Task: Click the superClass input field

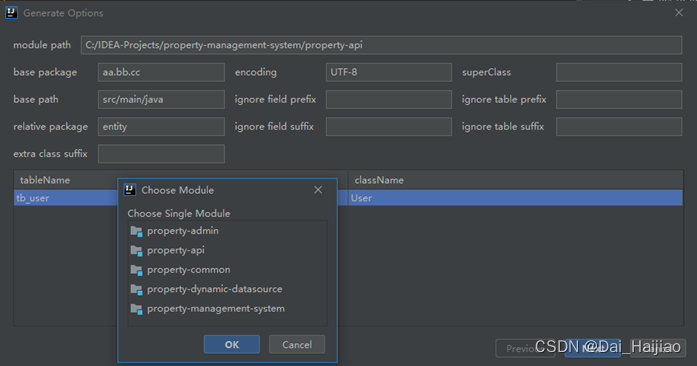Action: [619, 72]
